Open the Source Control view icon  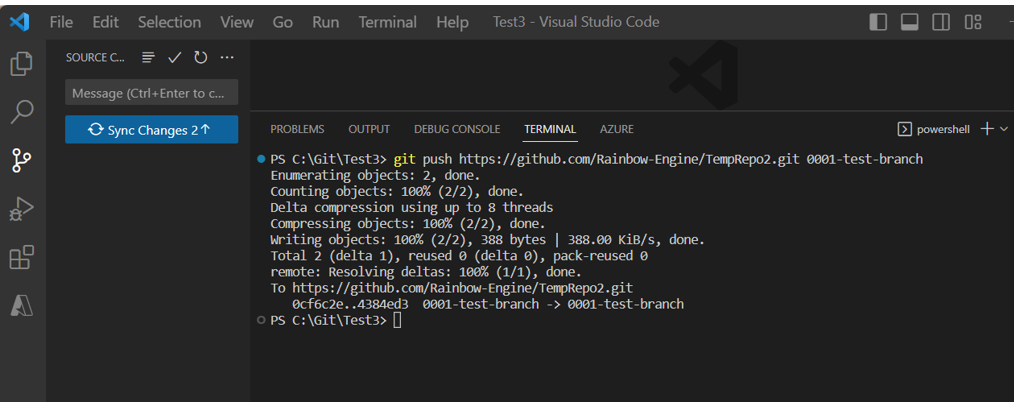point(21,160)
